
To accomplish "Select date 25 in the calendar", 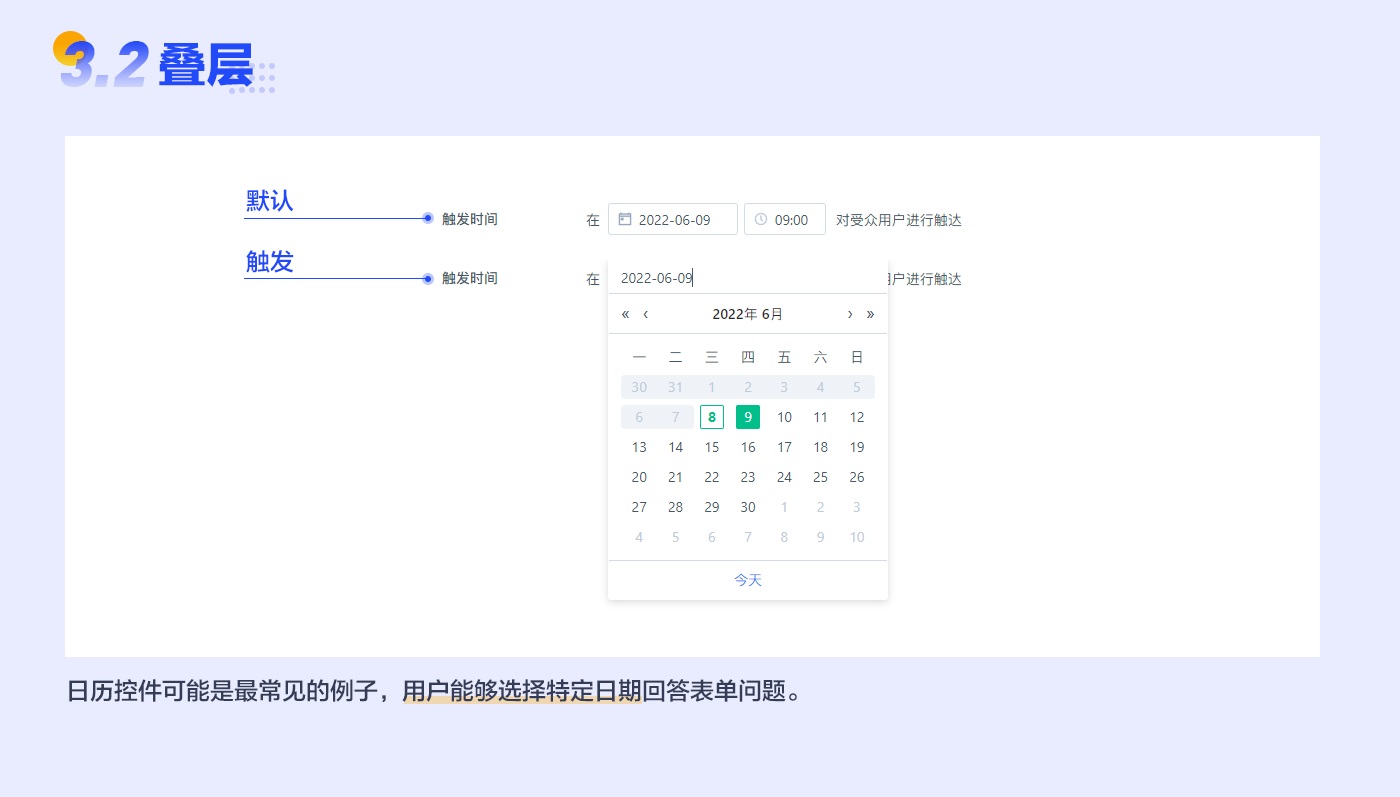I will tap(820, 477).
